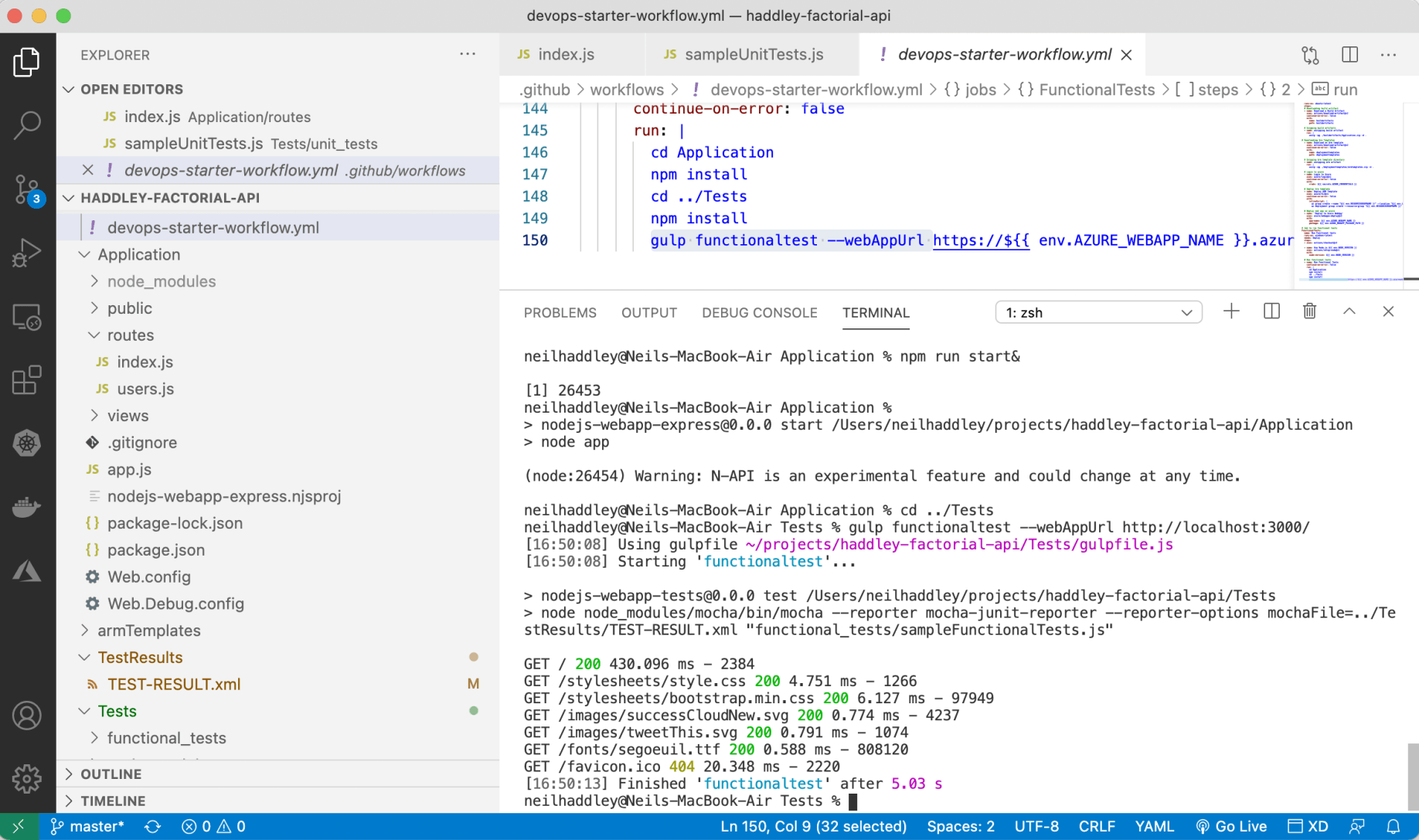Viewport: 1419px width, 840px height.
Task: Switch to the PROBLEMS panel tab
Action: (x=560, y=313)
